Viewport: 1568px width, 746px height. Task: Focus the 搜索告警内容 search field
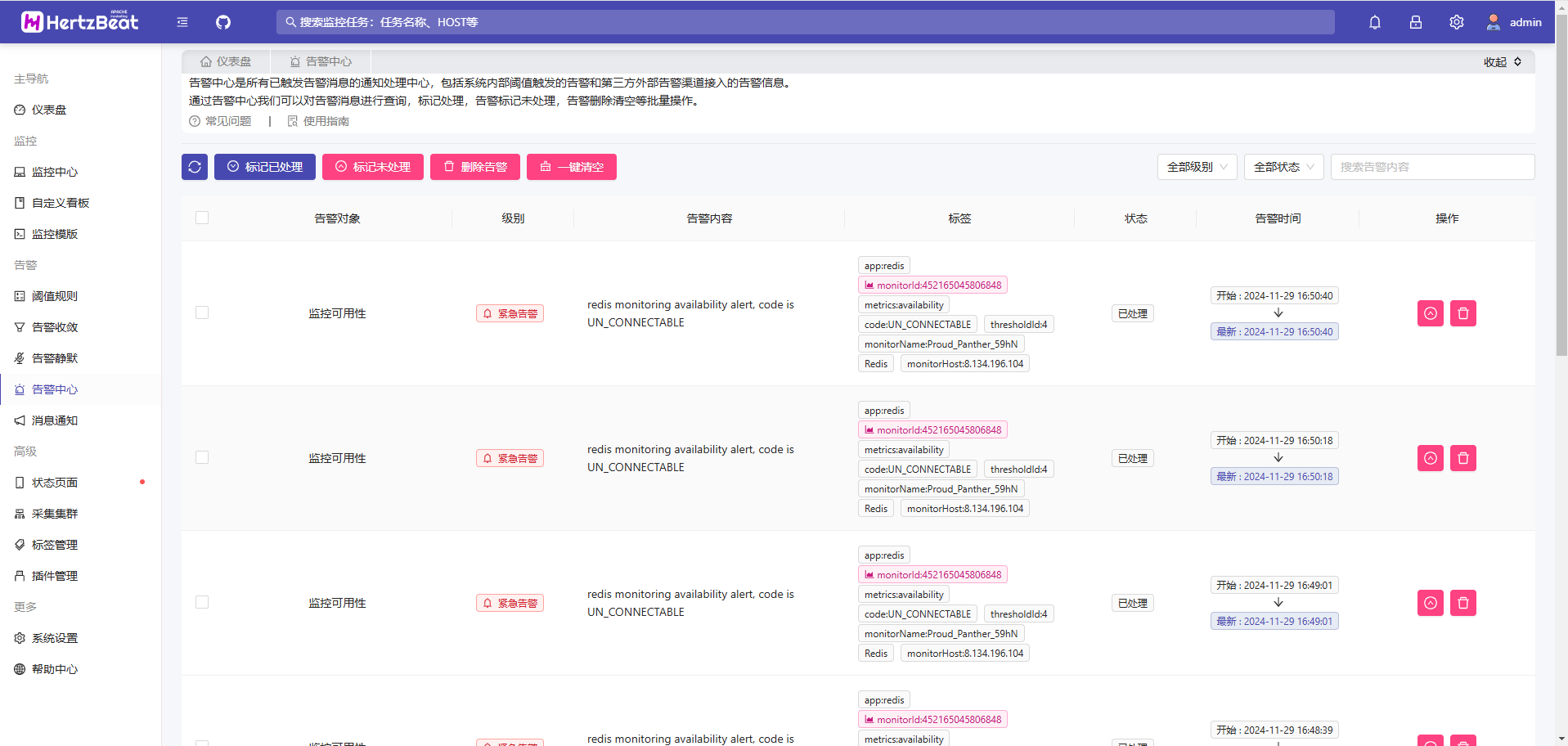click(1431, 167)
